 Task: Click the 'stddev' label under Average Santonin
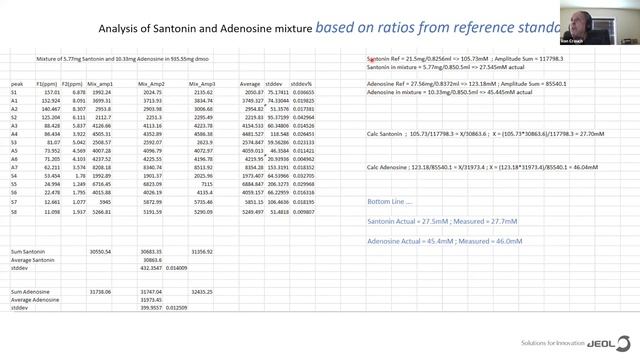[19, 268]
